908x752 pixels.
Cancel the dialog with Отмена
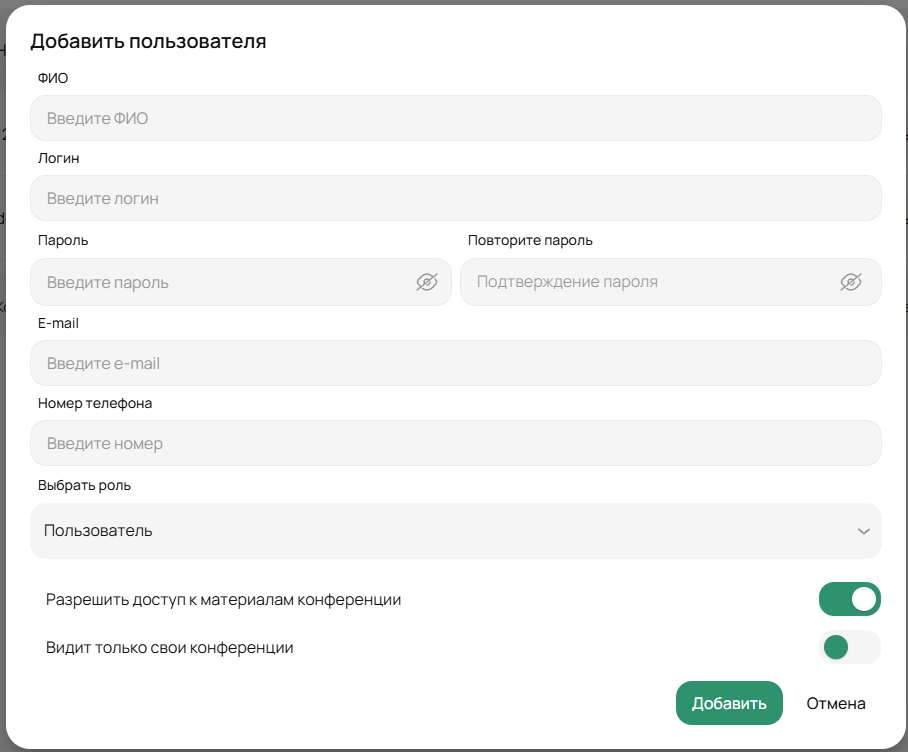click(835, 704)
